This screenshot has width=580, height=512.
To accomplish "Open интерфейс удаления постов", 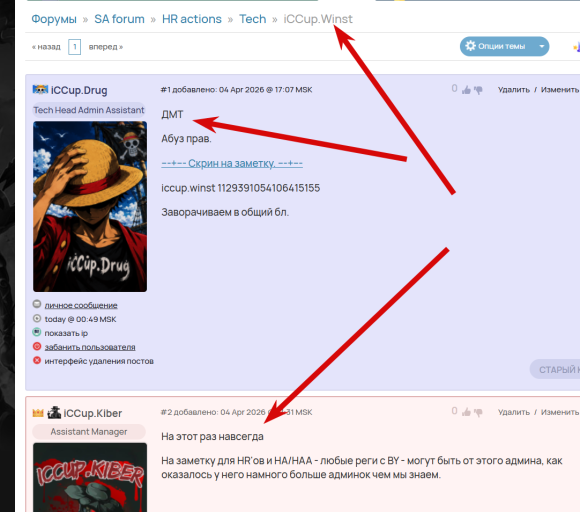I will coord(99,361).
